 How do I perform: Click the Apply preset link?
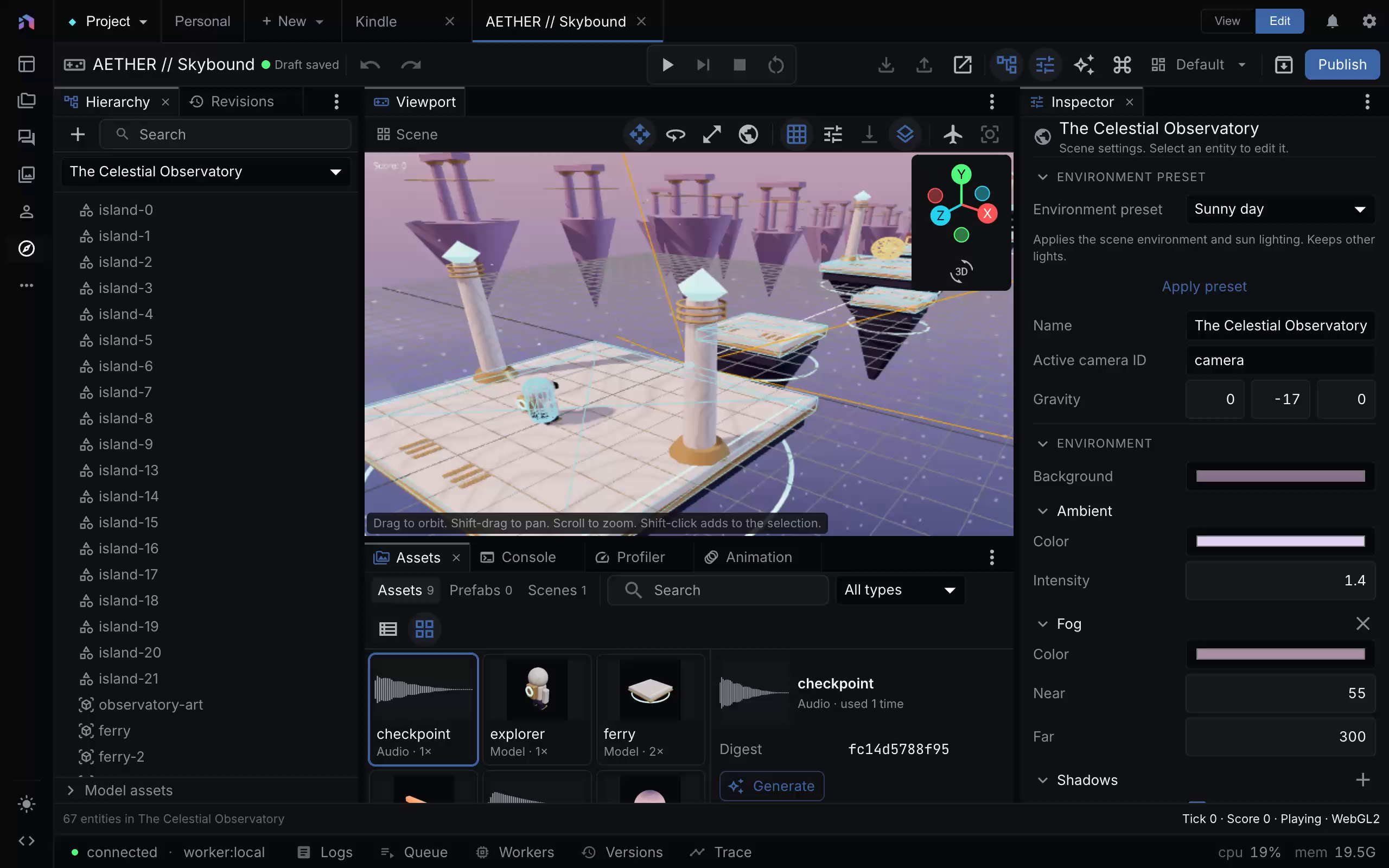1204,286
